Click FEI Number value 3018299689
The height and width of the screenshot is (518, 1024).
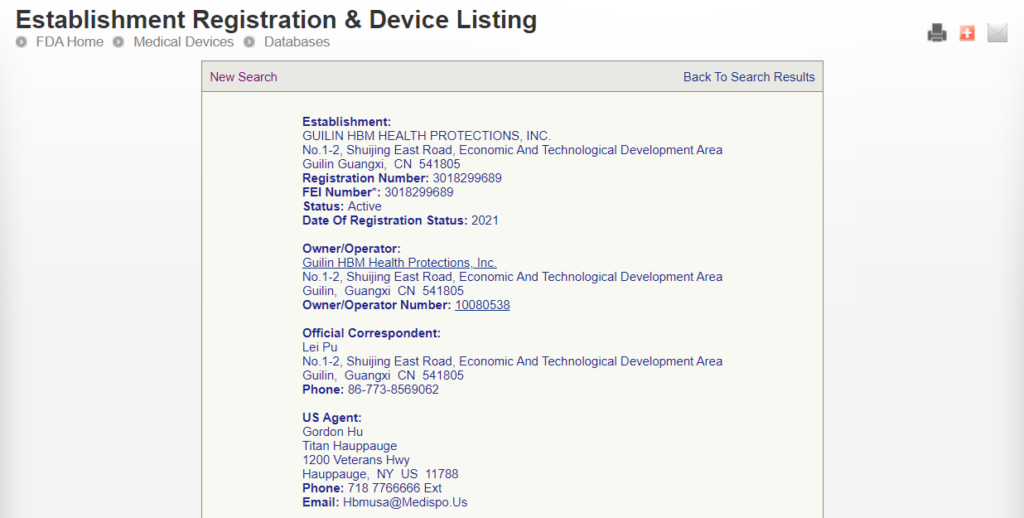point(419,192)
